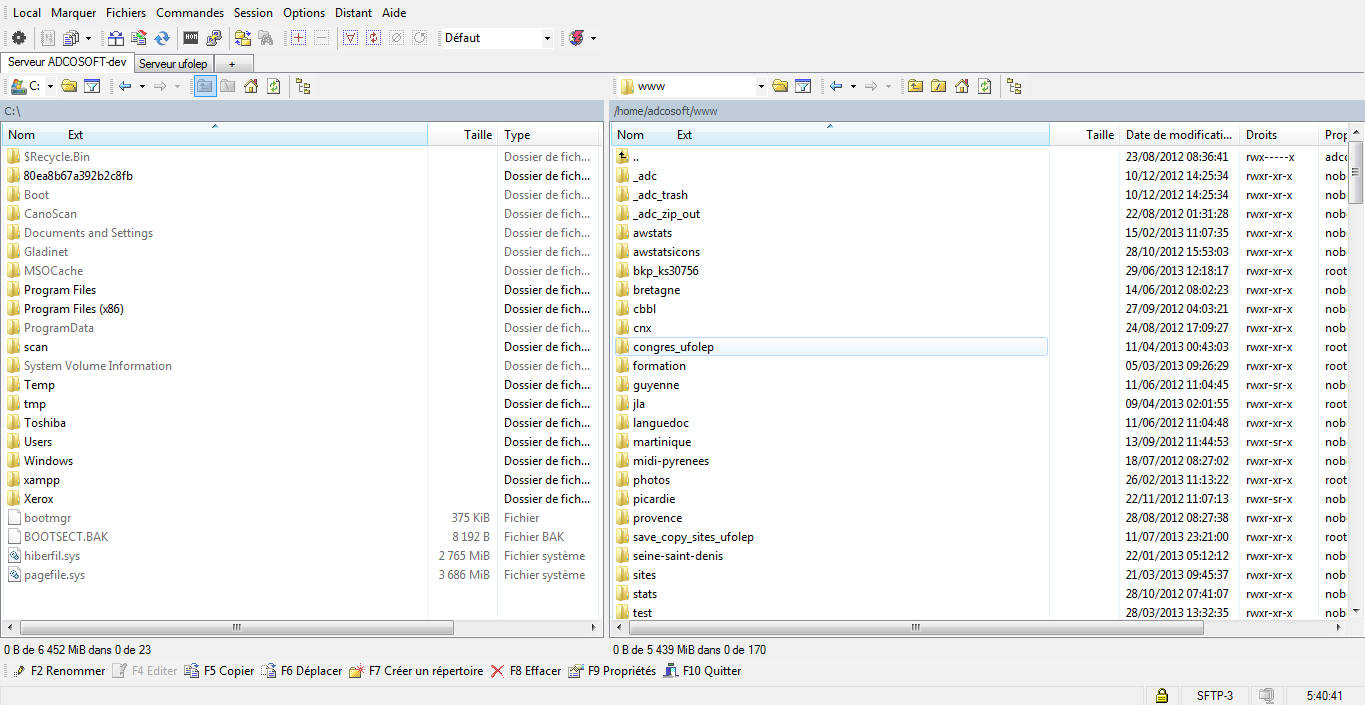Click F2 Renommer button
The image size is (1365, 705).
[x=59, y=671]
